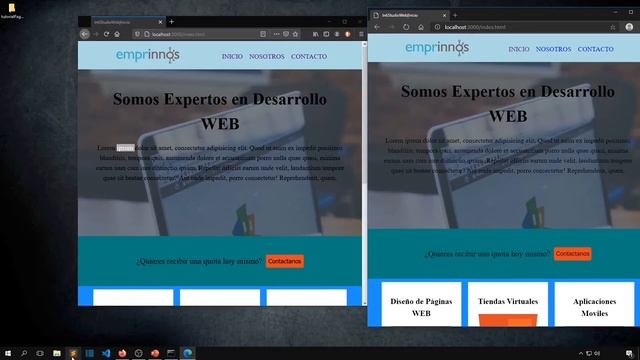Click emprinnos logo in Edge page
This screenshot has height=360, width=640.
click(437, 48)
